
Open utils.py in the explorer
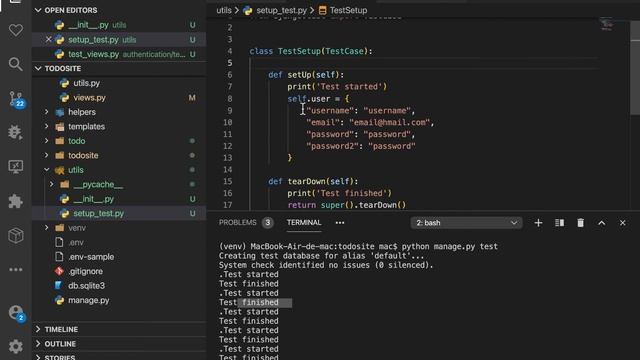pyautogui.click(x=86, y=83)
